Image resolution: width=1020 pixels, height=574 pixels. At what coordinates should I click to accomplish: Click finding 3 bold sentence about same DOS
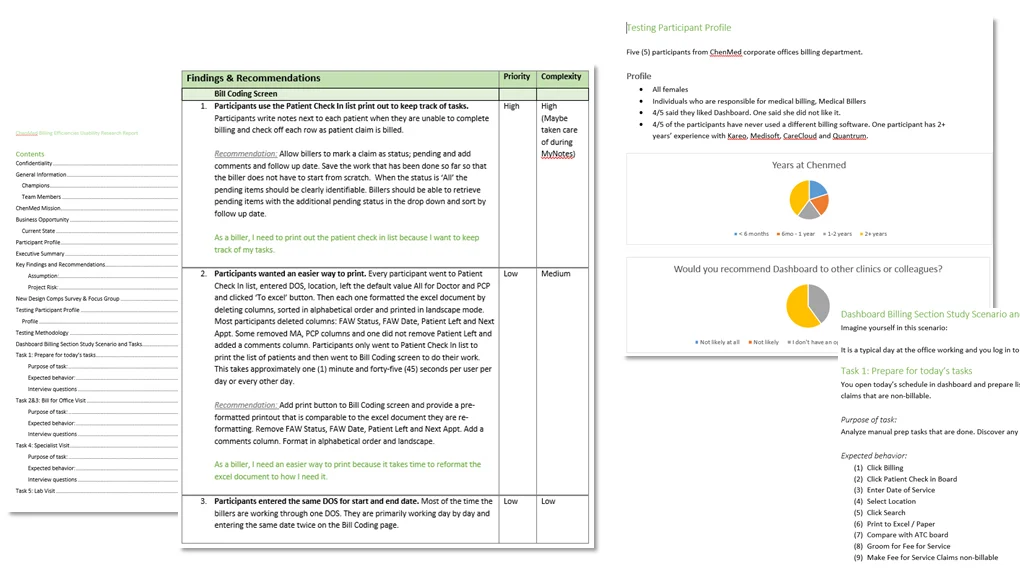point(316,501)
